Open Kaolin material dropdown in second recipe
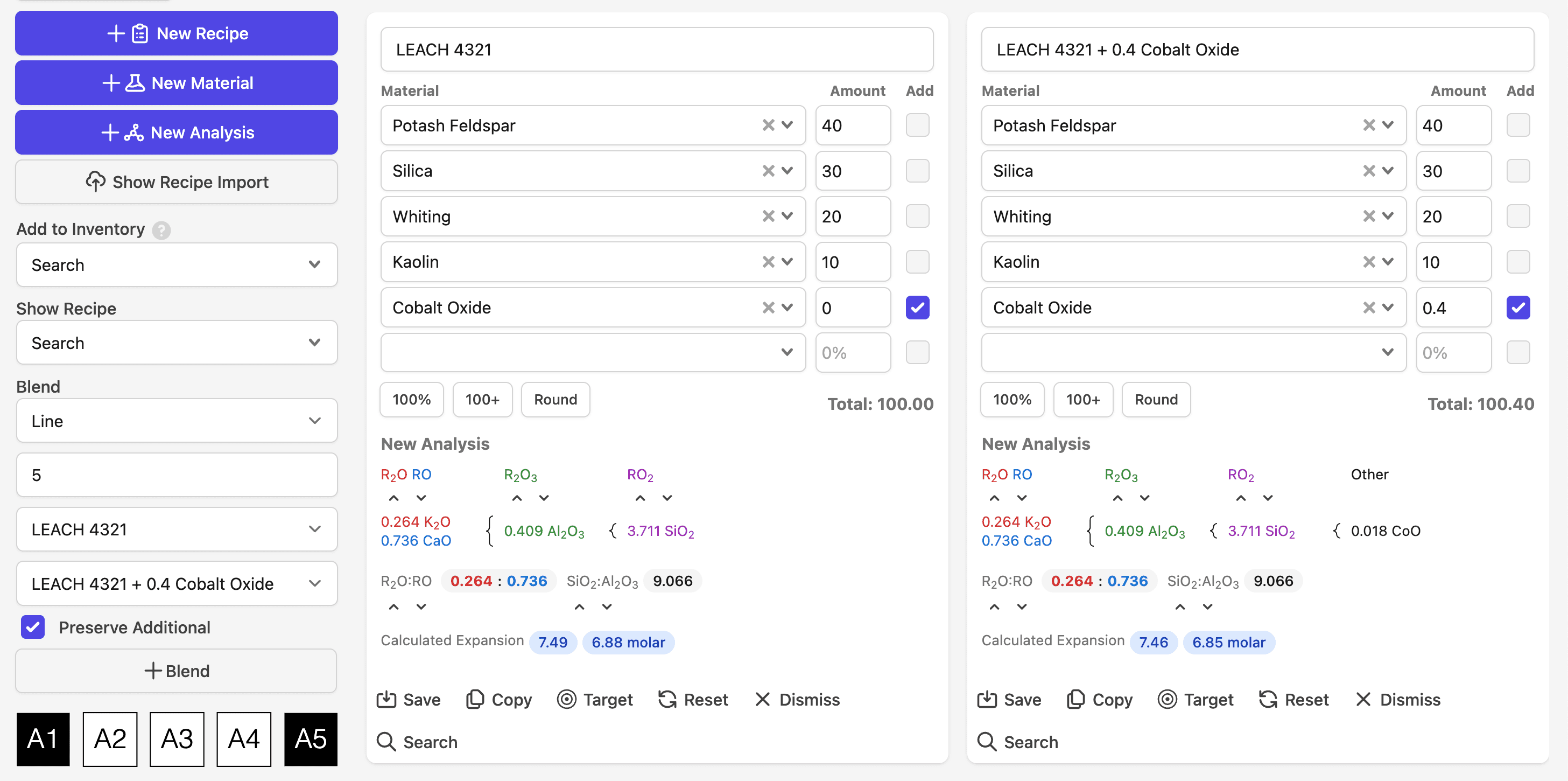This screenshot has height=781, width=1568. click(x=1388, y=262)
